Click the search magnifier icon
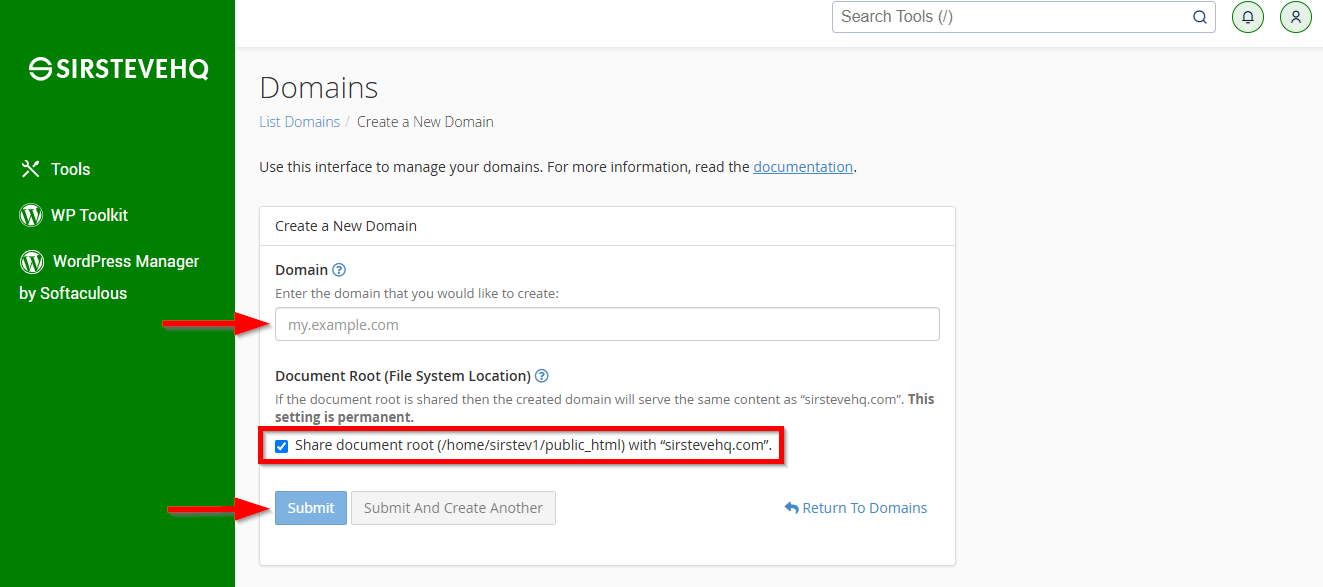This screenshot has width=1323, height=587. tap(1200, 17)
